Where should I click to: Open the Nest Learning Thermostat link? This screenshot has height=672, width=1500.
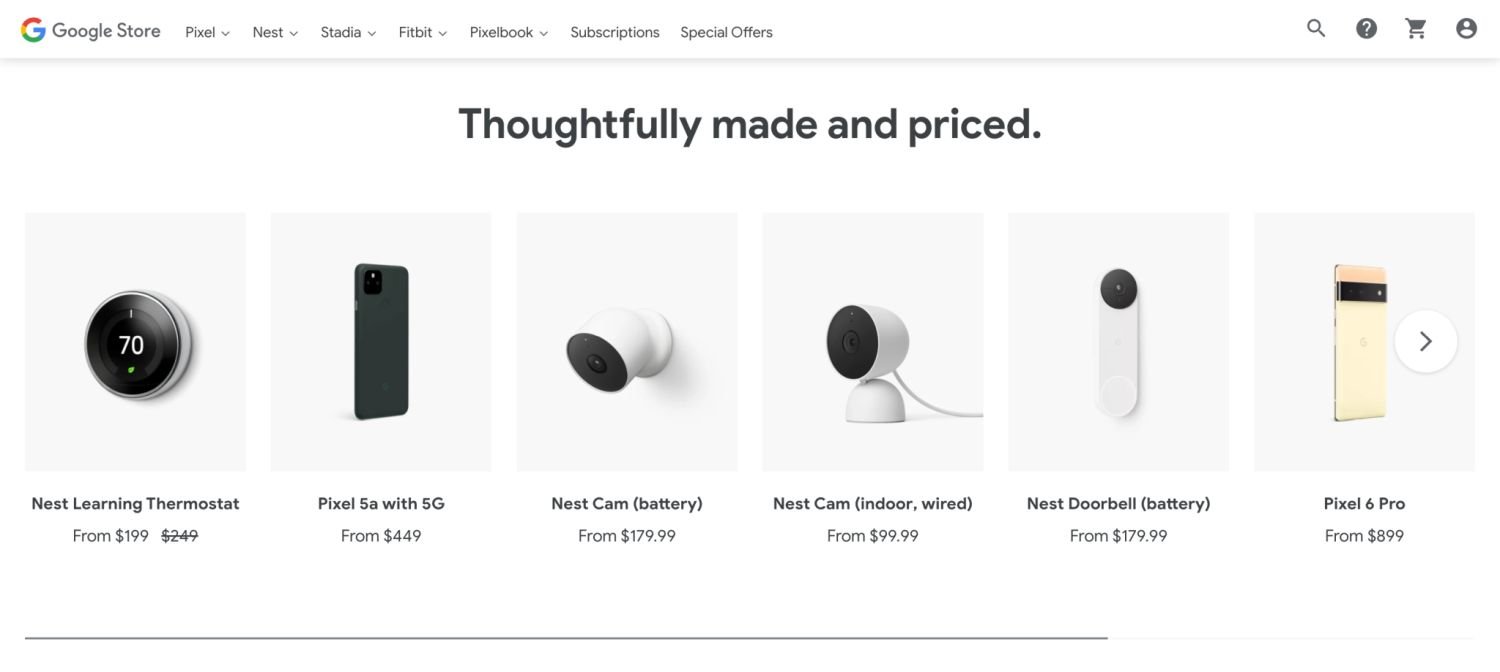point(135,504)
